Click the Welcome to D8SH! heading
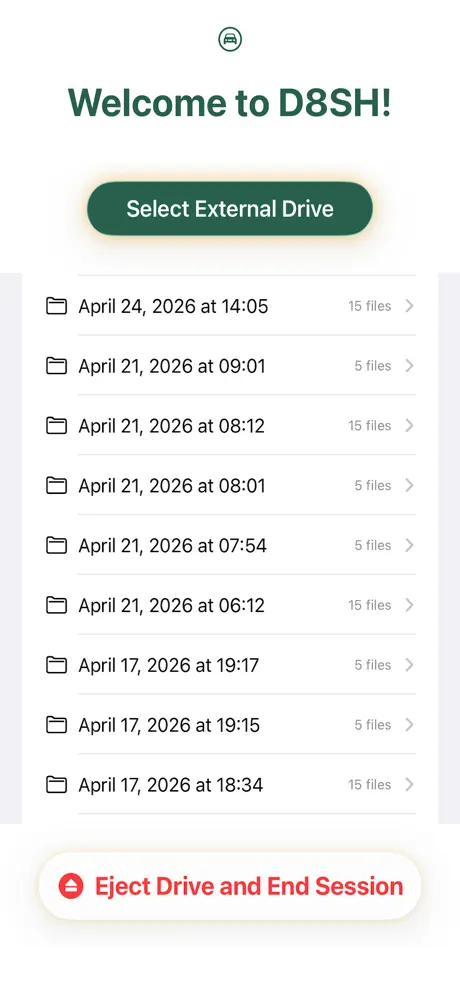This screenshot has height=996, width=460. click(x=230, y=102)
